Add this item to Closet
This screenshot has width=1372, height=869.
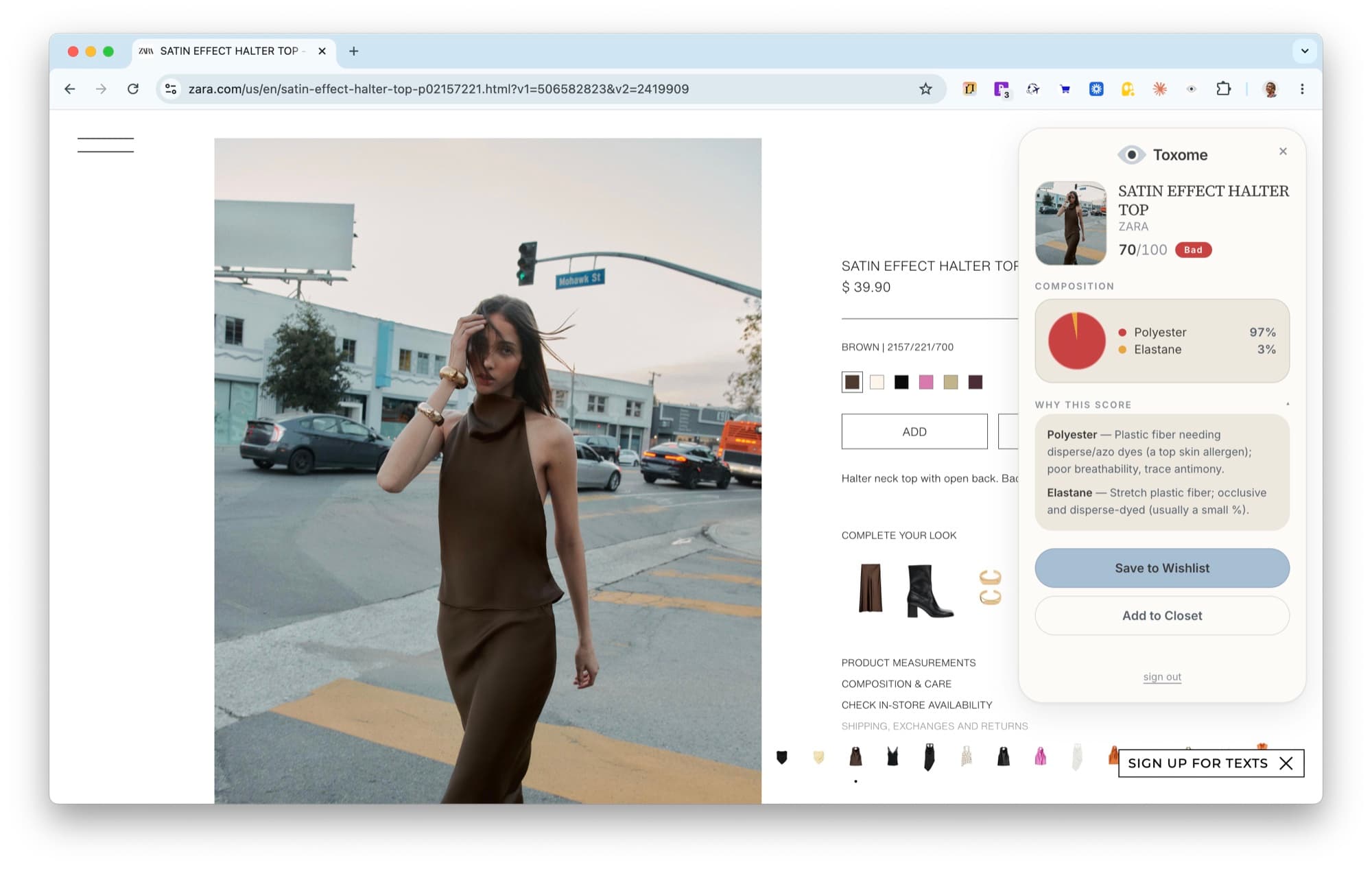pyautogui.click(x=1161, y=615)
